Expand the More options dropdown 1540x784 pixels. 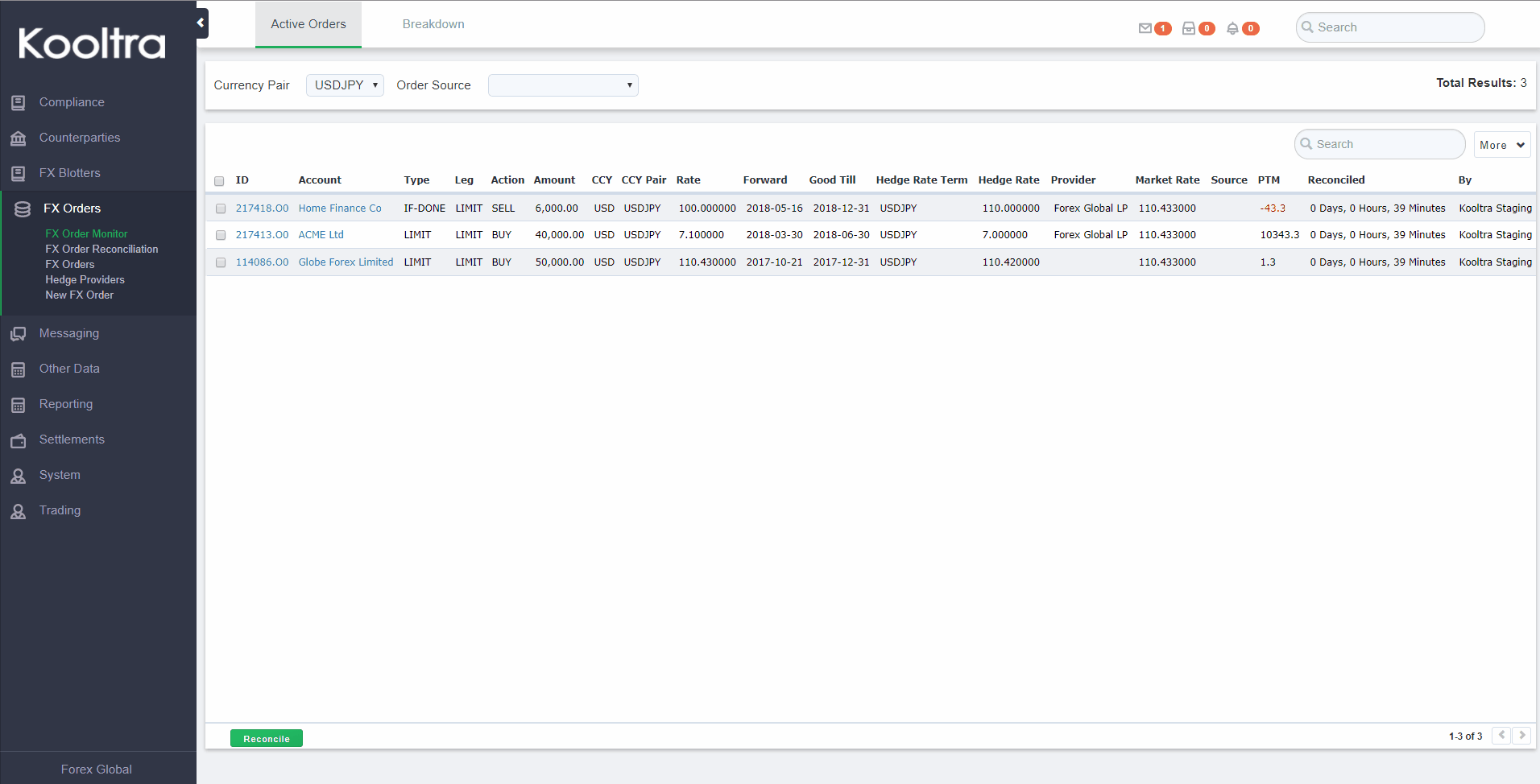[1502, 145]
